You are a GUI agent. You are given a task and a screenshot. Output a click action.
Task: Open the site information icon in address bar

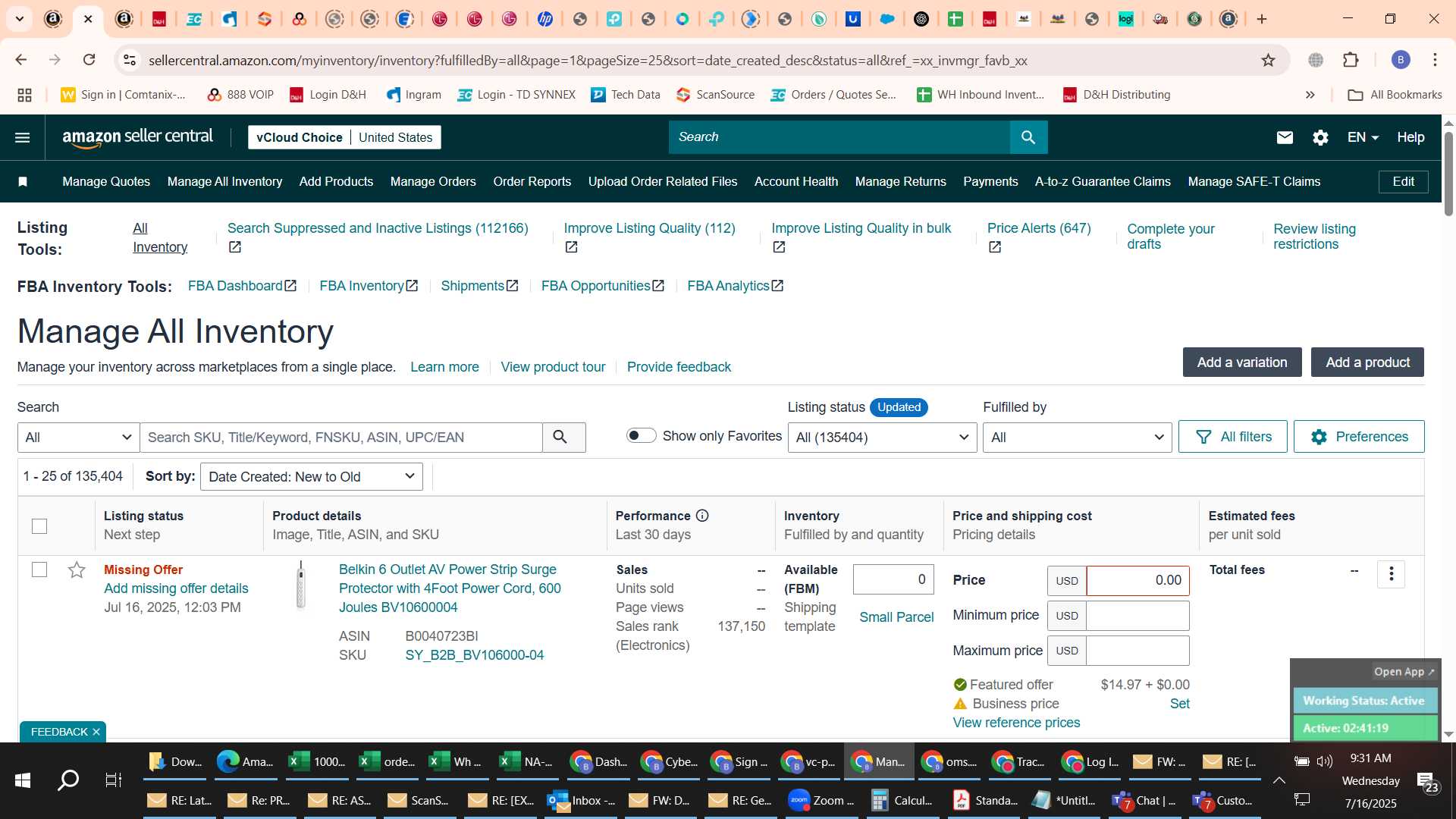pos(130,60)
